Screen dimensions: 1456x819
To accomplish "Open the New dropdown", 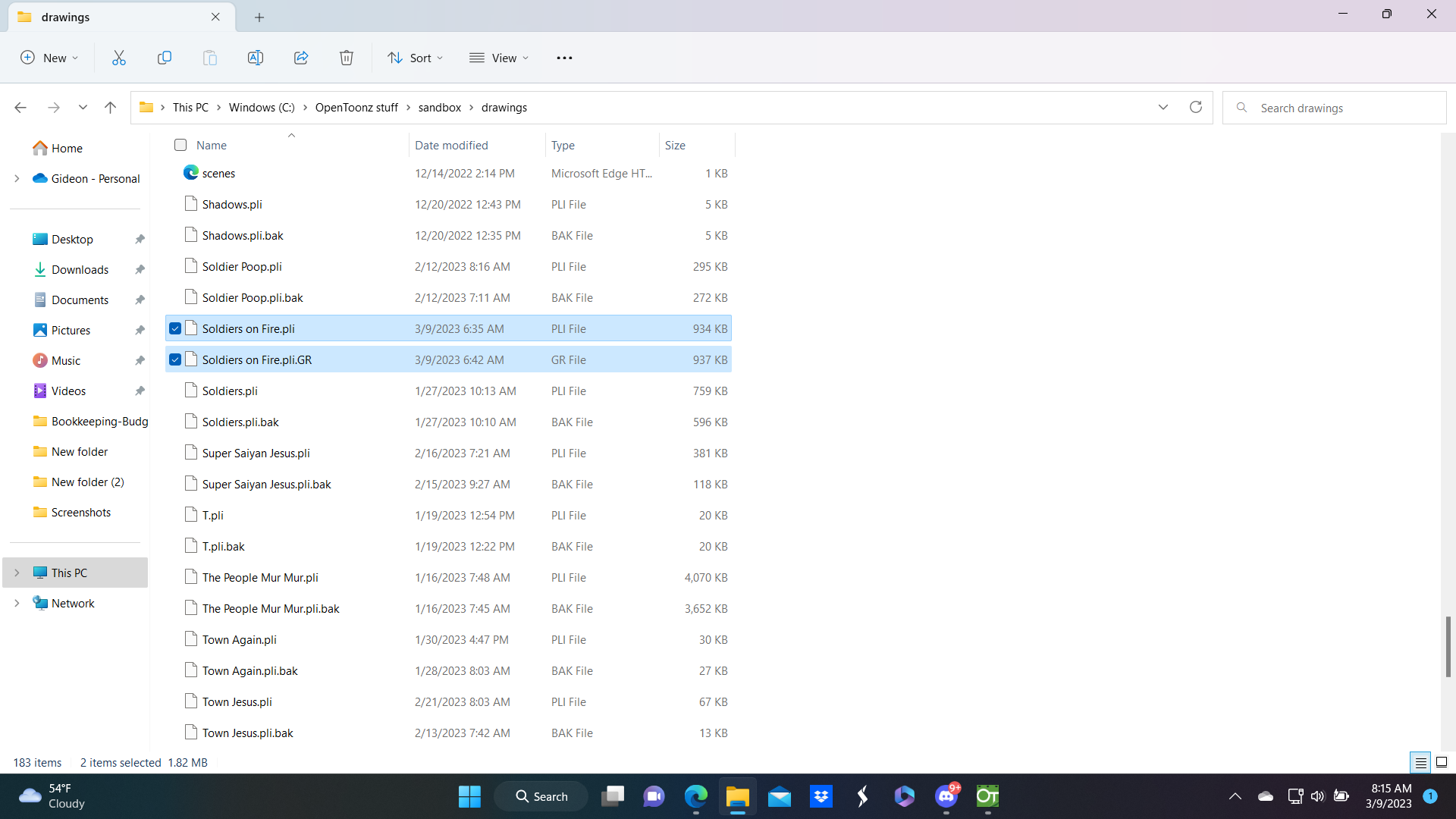I will [x=49, y=57].
